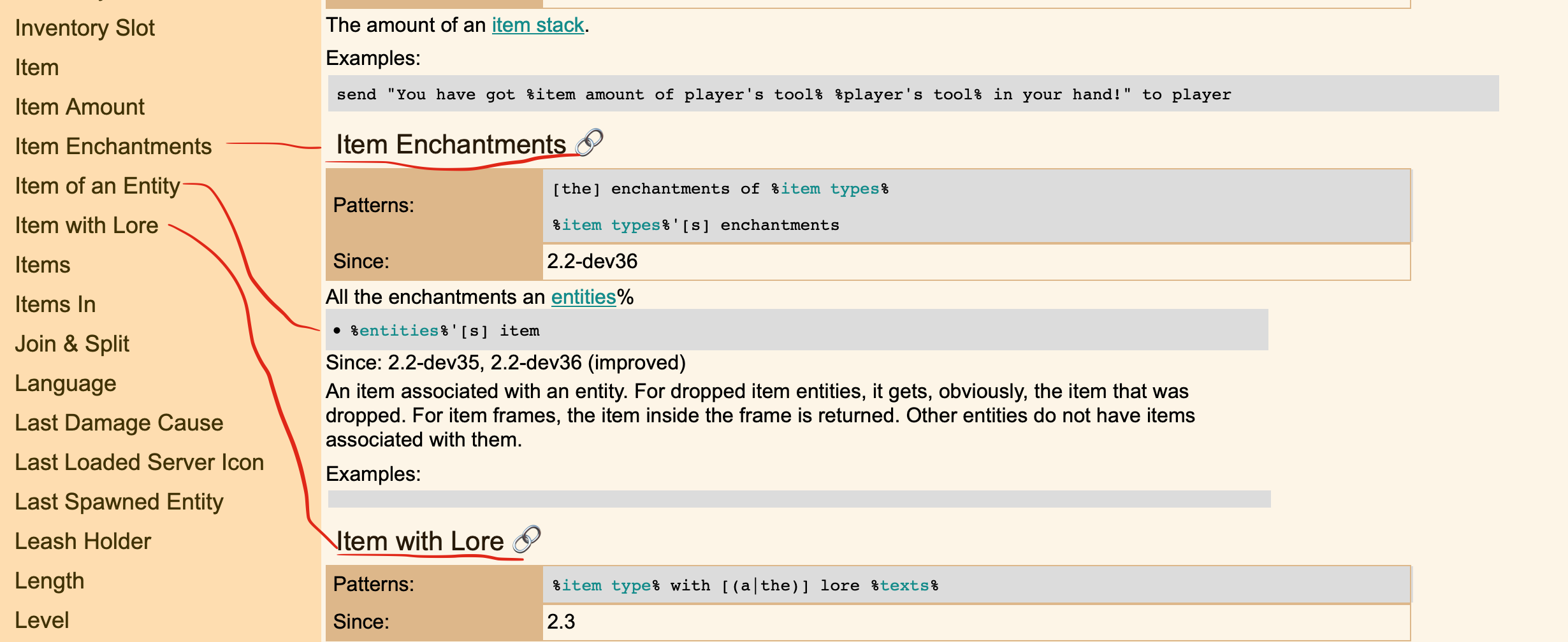Go to Join & Split in sidebar
The image size is (1568, 642).
(72, 344)
